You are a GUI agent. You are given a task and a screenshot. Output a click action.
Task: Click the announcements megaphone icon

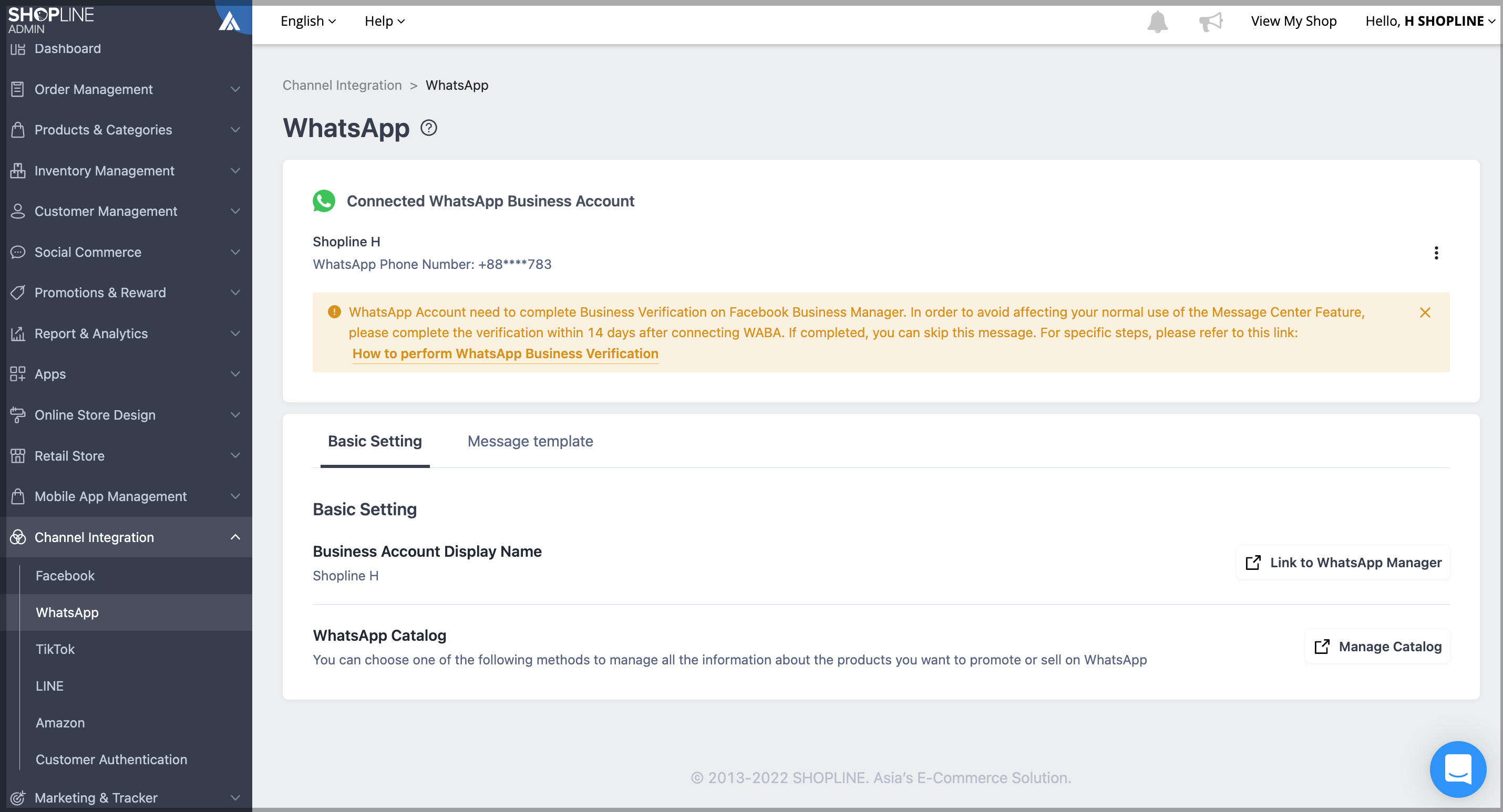coord(1210,22)
